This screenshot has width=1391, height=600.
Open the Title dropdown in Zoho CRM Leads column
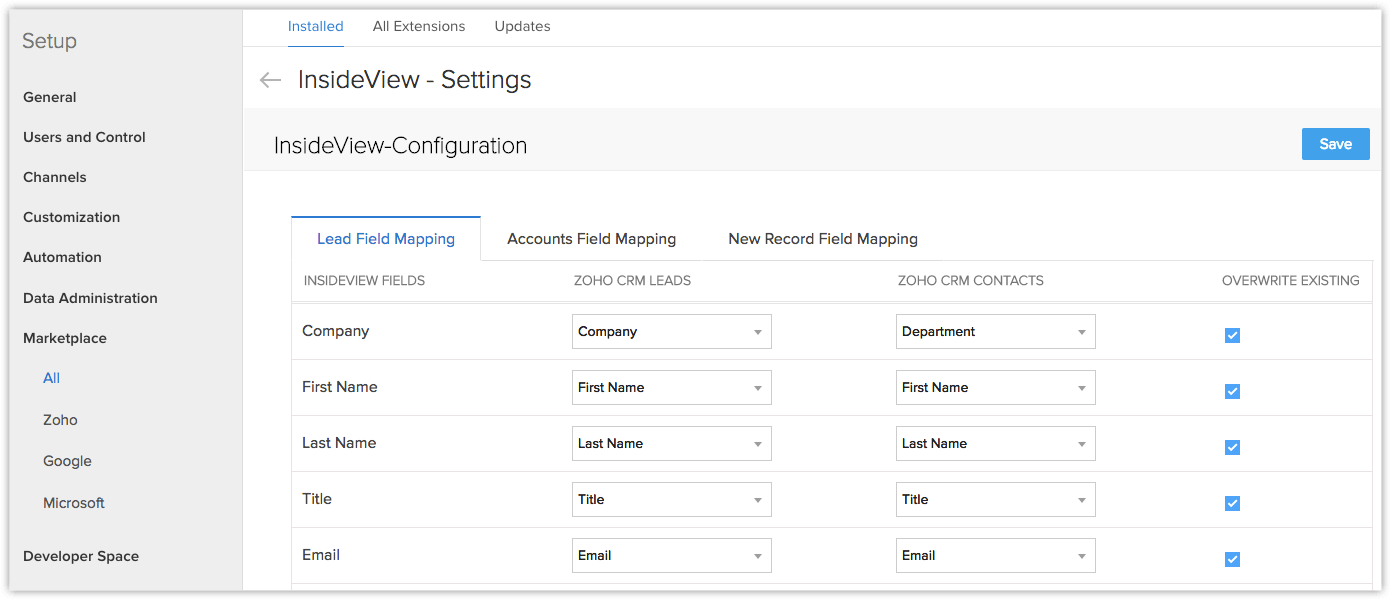tap(671, 499)
